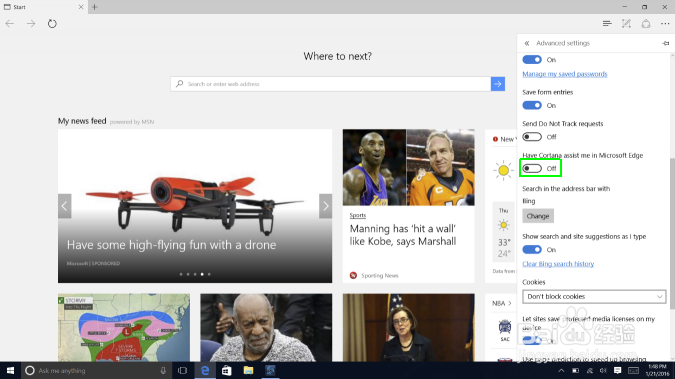Refresh the page with the reload icon
The height and width of the screenshot is (379, 675).
click(x=52, y=24)
